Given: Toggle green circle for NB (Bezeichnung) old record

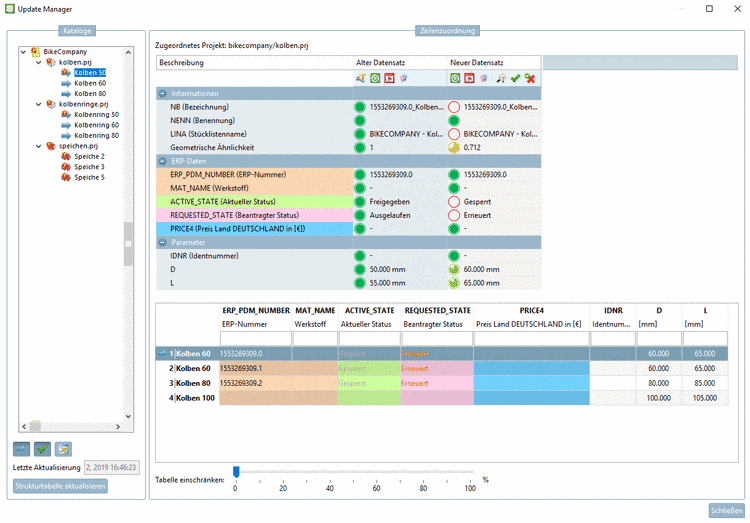Looking at the screenshot, I should [x=360, y=107].
